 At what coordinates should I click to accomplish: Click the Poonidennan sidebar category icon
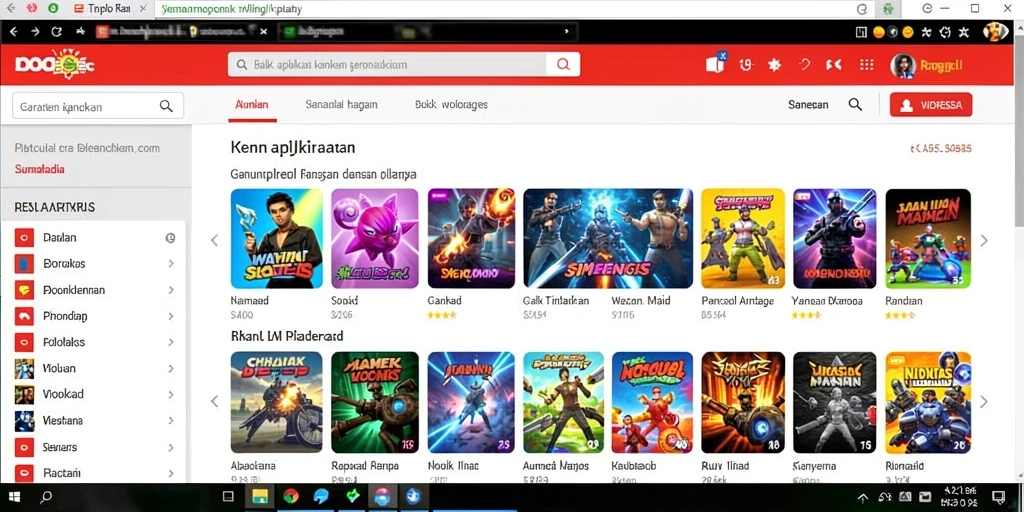[x=24, y=290]
